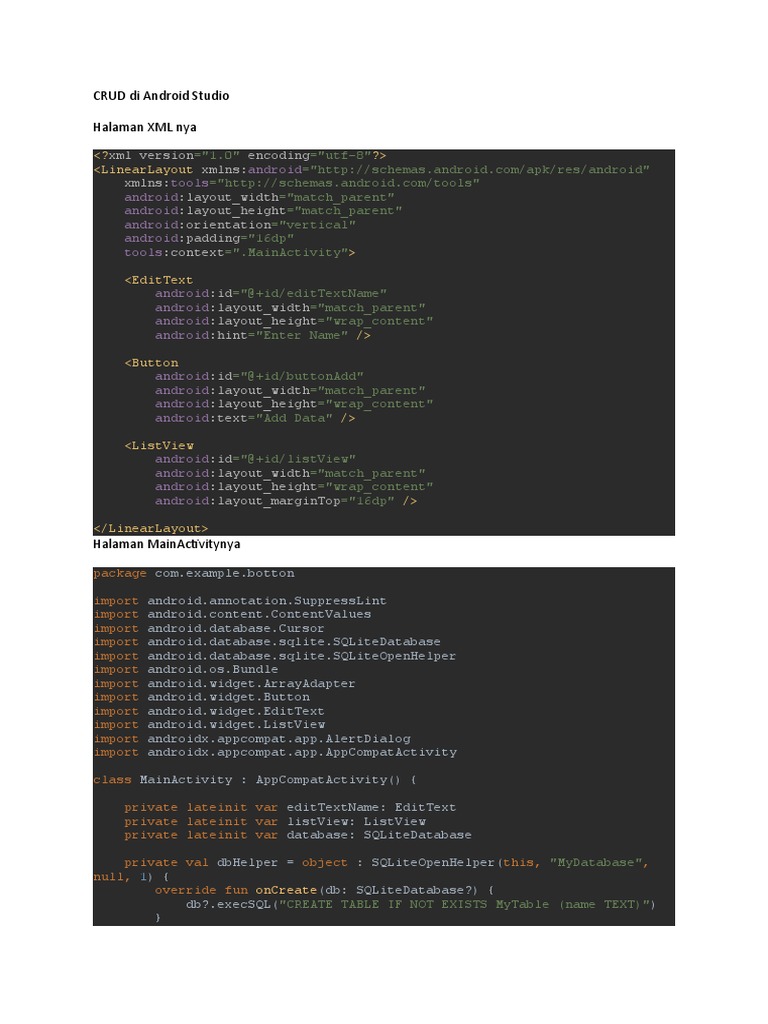Click the "Enter Name" hint line
The width and height of the screenshot is (768, 1024).
coord(262,336)
